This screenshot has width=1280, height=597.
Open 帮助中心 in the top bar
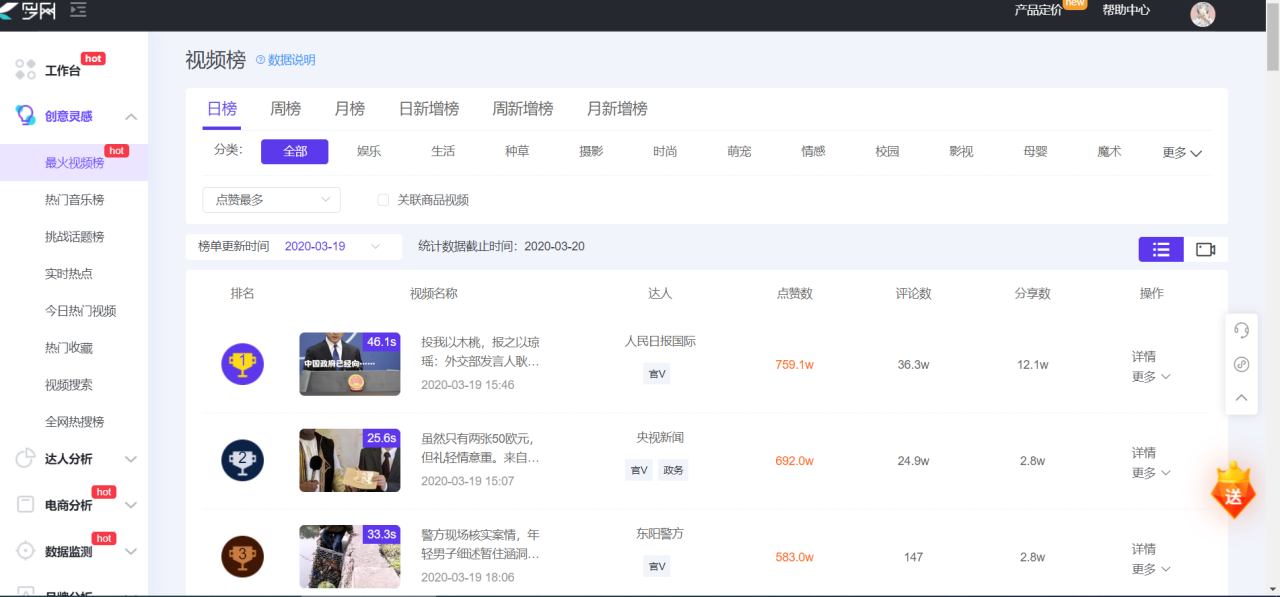click(x=1126, y=10)
